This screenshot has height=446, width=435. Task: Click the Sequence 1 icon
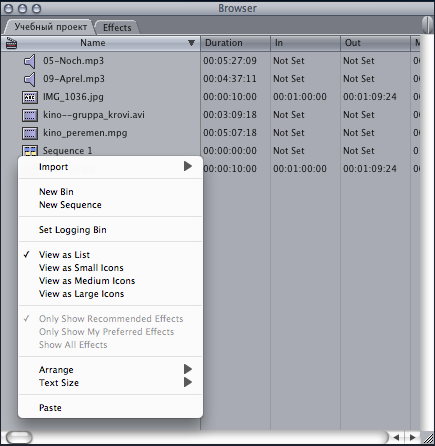30,150
